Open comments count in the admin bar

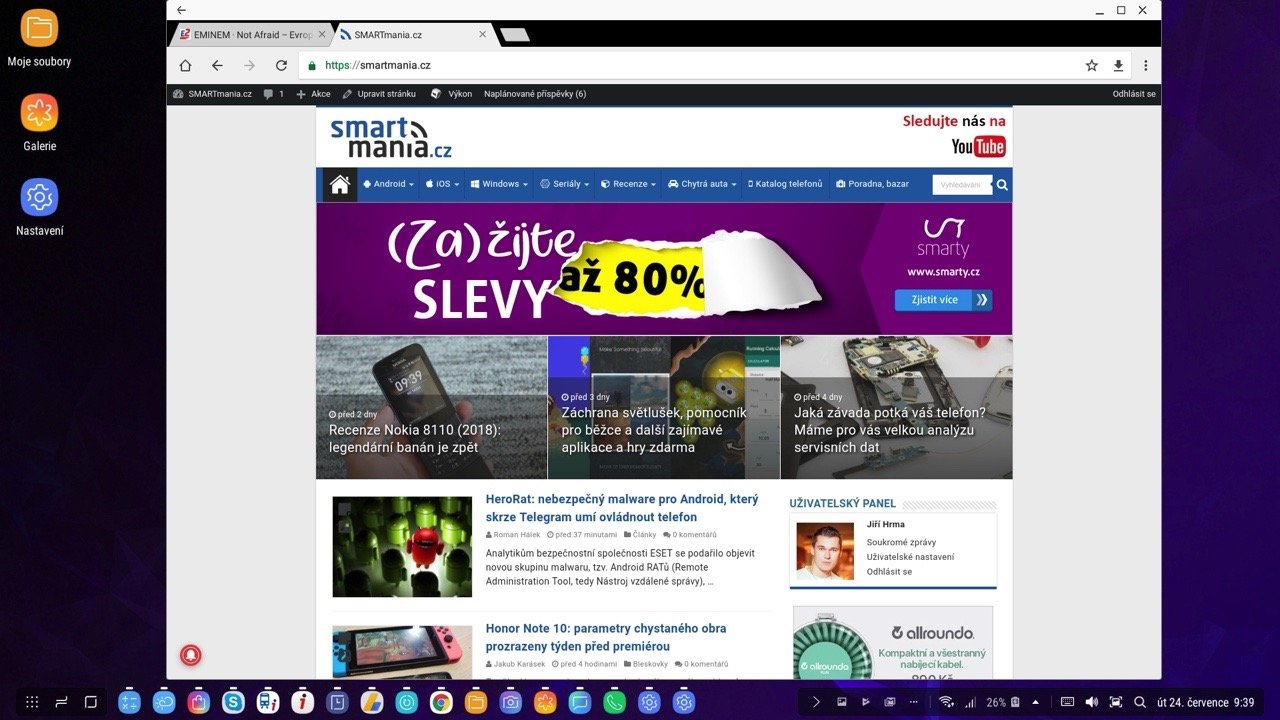274,94
